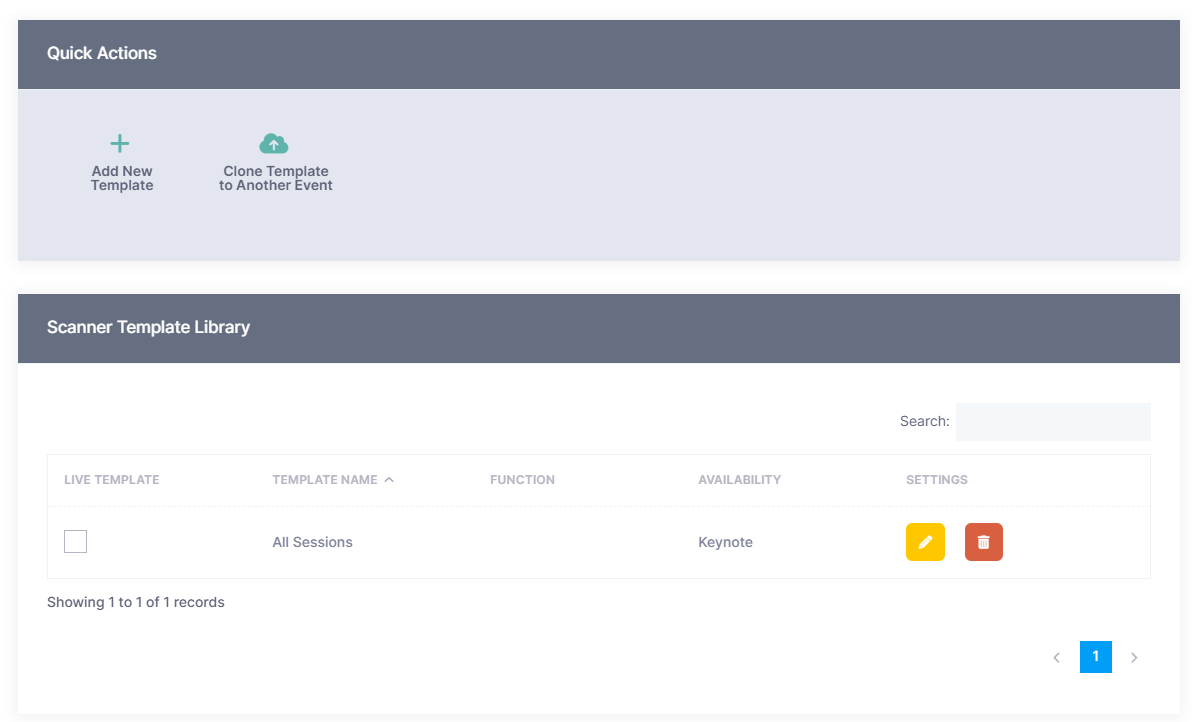Image resolution: width=1192 pixels, height=722 pixels.
Task: Click the Keynote availability cell
Action: pyautogui.click(x=725, y=542)
